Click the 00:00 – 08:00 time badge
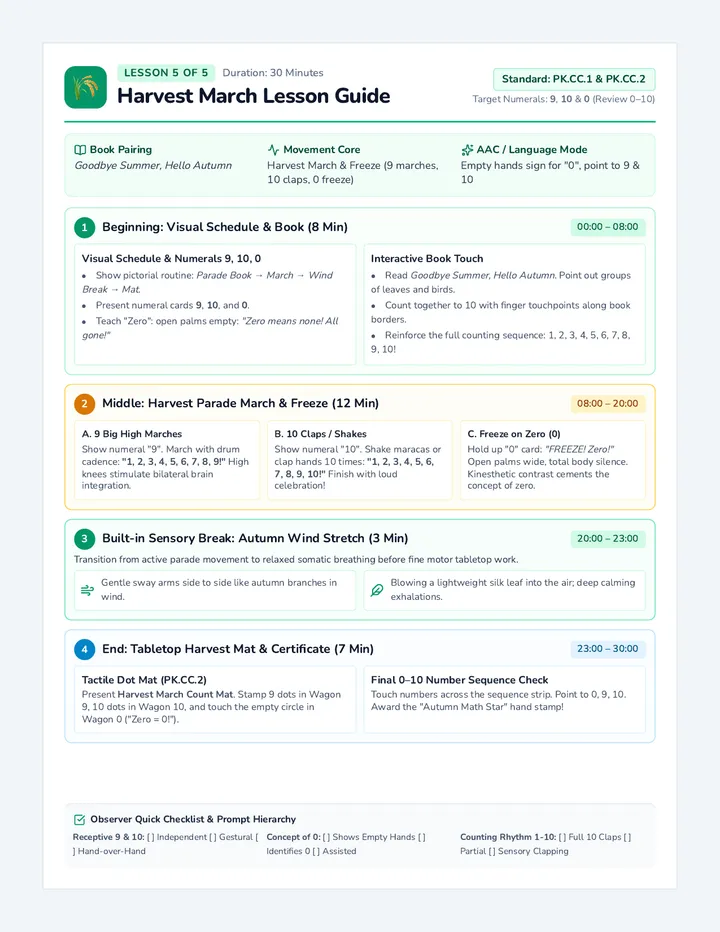 [608, 227]
